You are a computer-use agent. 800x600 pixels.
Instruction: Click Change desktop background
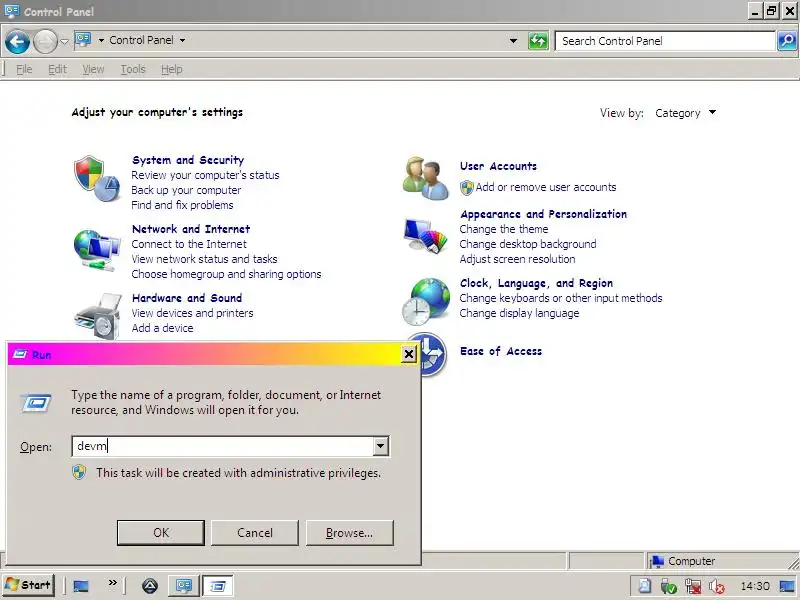point(528,244)
